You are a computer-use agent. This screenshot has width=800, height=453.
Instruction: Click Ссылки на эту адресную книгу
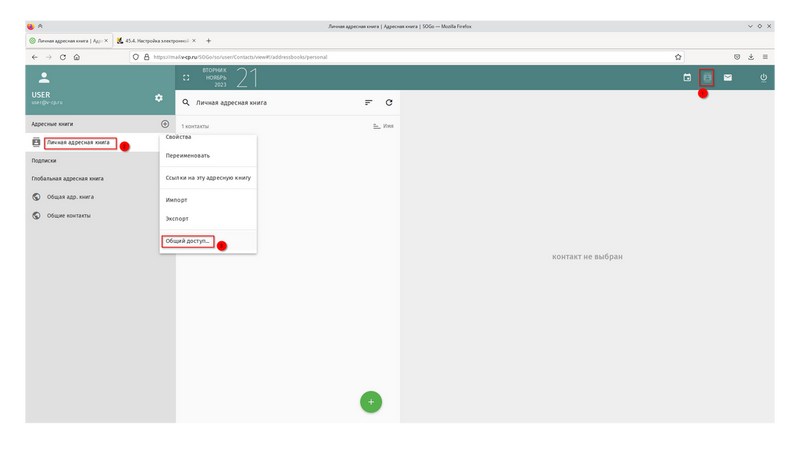click(208, 177)
